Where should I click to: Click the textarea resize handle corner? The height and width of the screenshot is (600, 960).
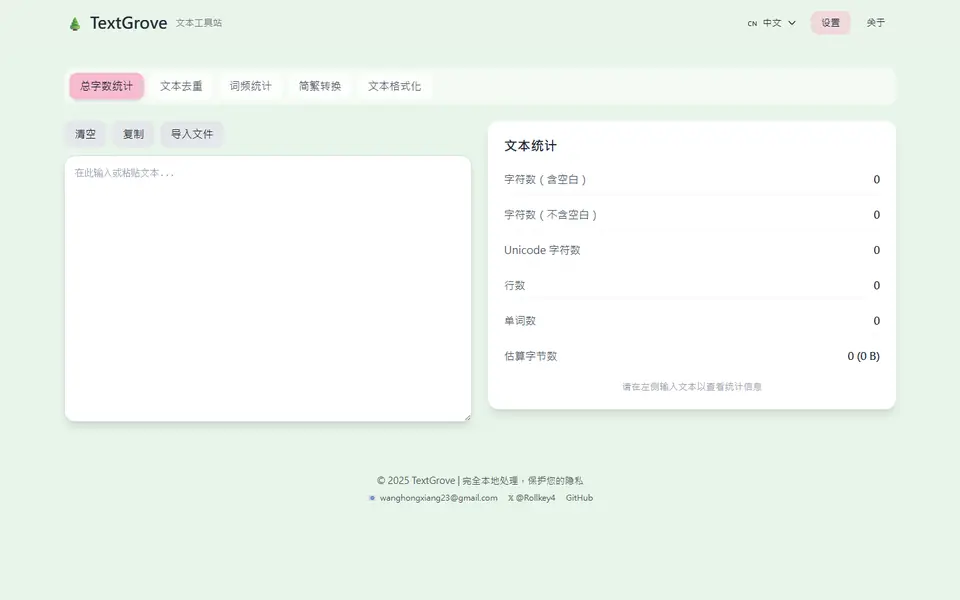(x=467, y=417)
